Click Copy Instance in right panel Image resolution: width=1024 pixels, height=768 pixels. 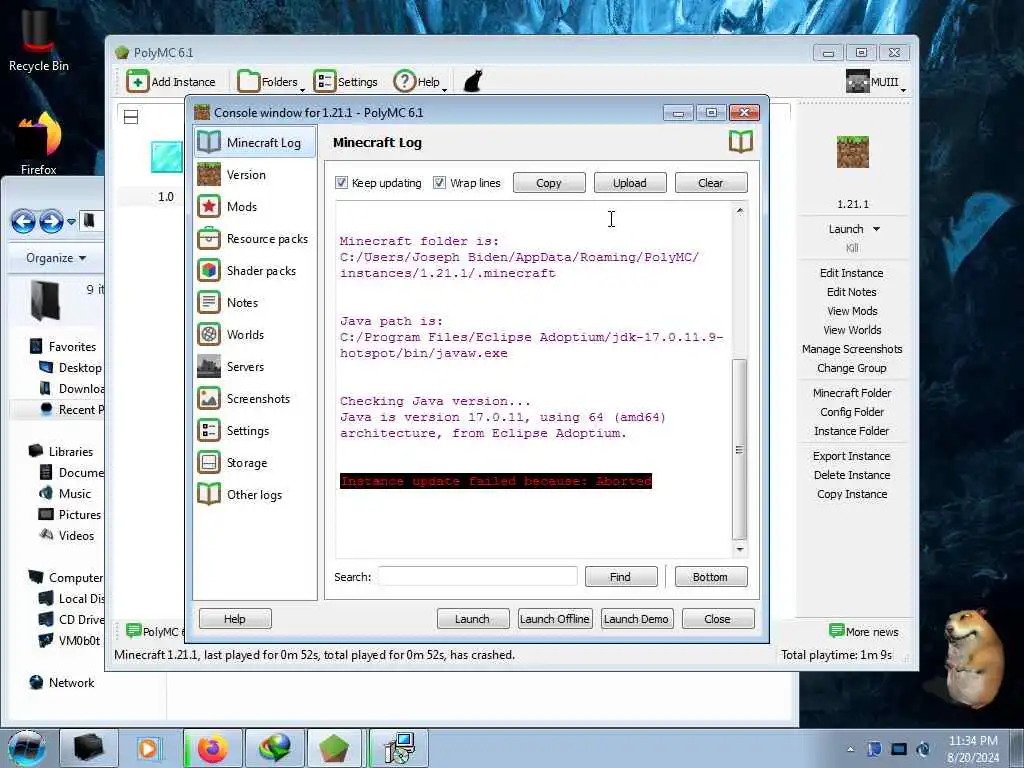click(x=852, y=494)
